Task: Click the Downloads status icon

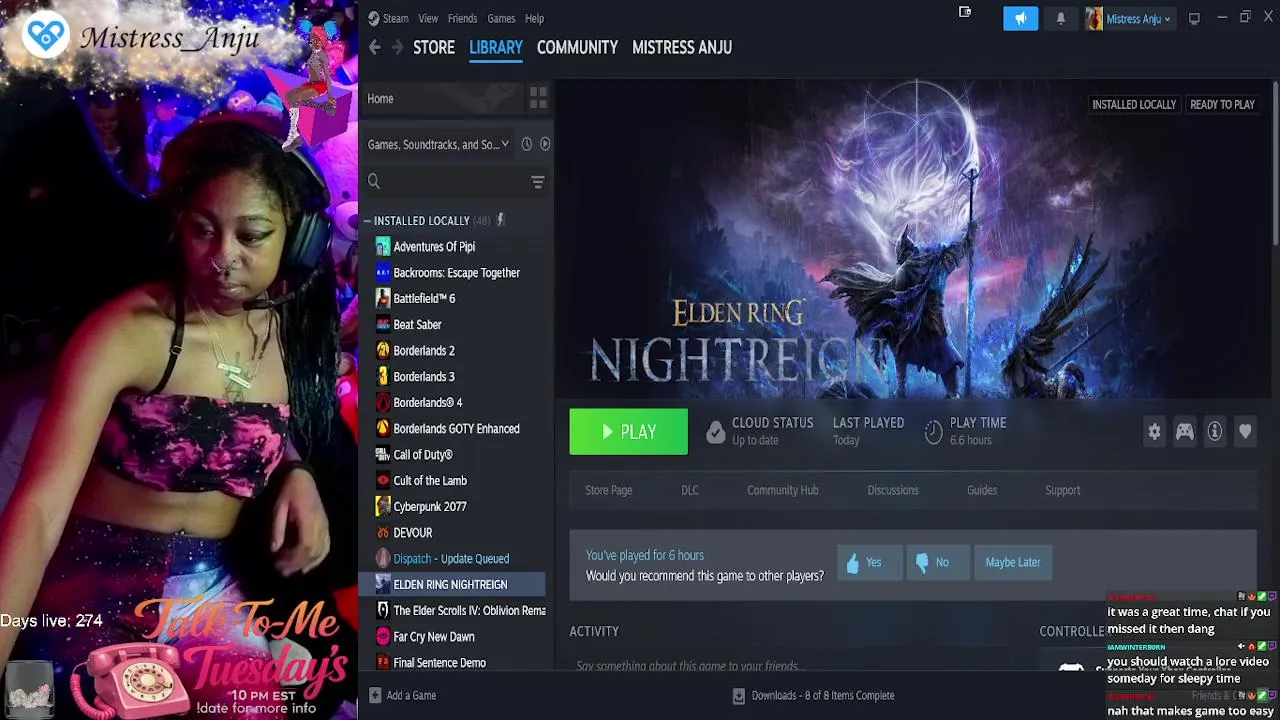Action: (738, 695)
